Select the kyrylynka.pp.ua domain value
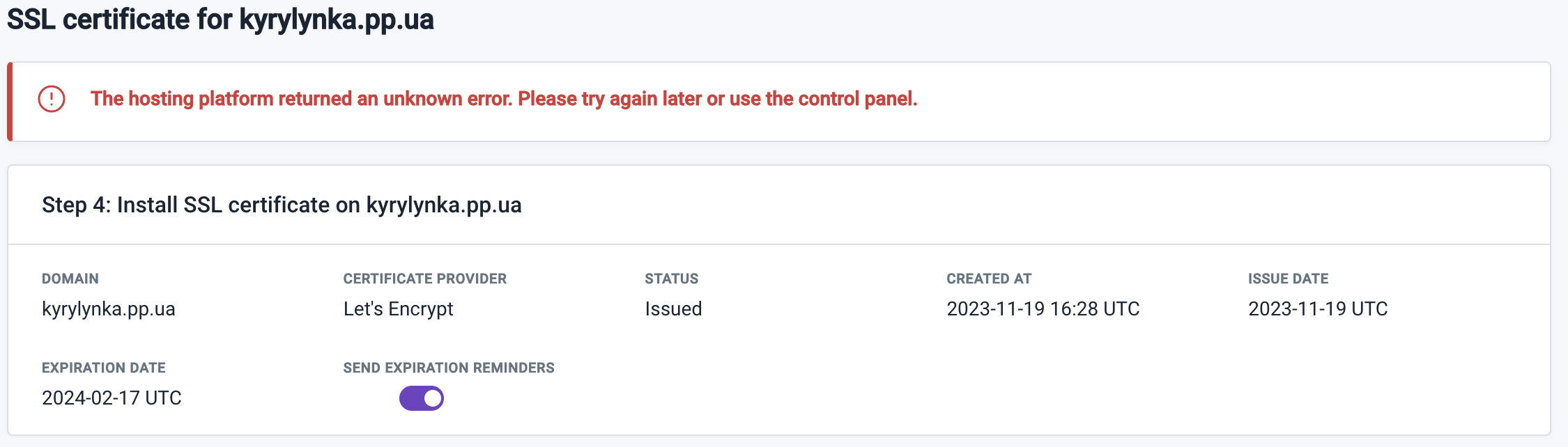The image size is (1568, 447). [x=109, y=308]
